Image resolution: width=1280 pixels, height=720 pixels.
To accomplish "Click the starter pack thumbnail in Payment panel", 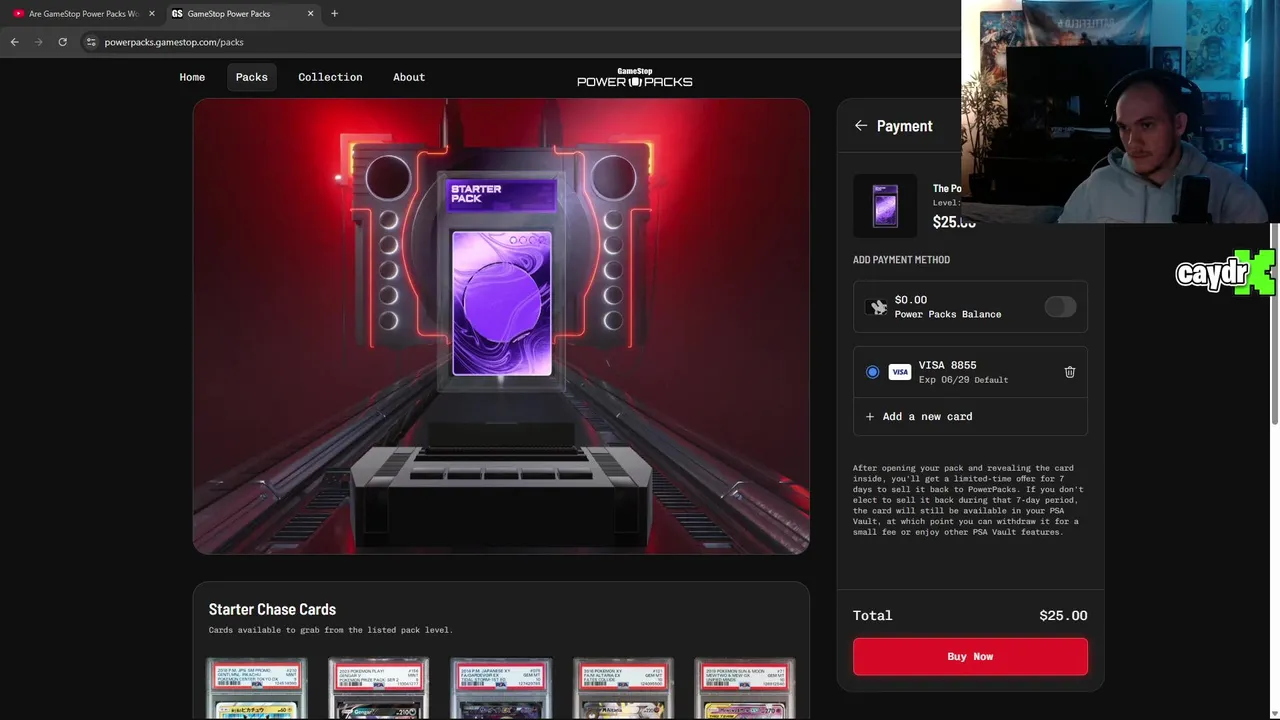I will (x=885, y=205).
